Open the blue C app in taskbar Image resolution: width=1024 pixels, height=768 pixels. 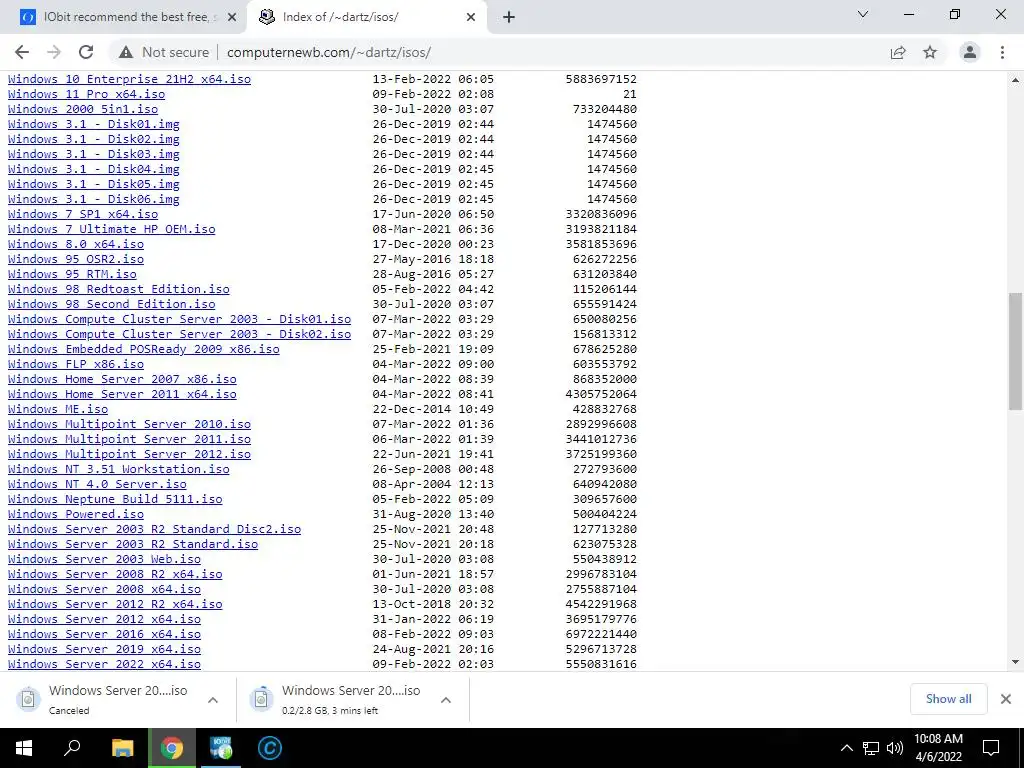(x=270, y=748)
